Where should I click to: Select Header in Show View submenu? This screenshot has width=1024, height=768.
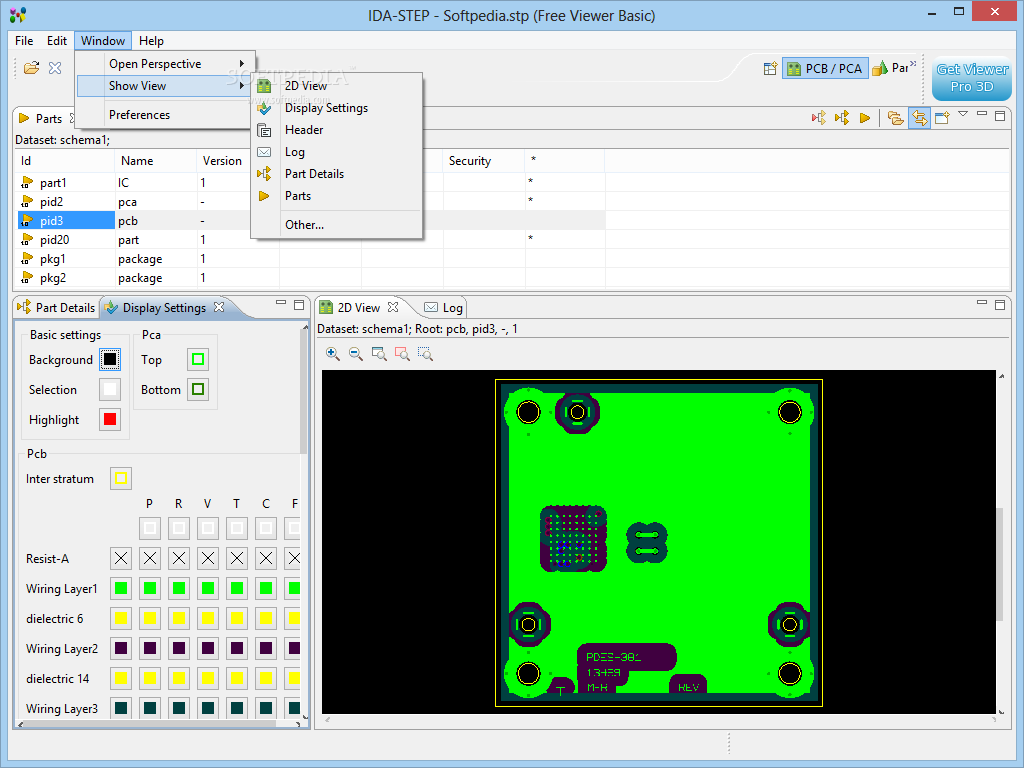point(337,130)
